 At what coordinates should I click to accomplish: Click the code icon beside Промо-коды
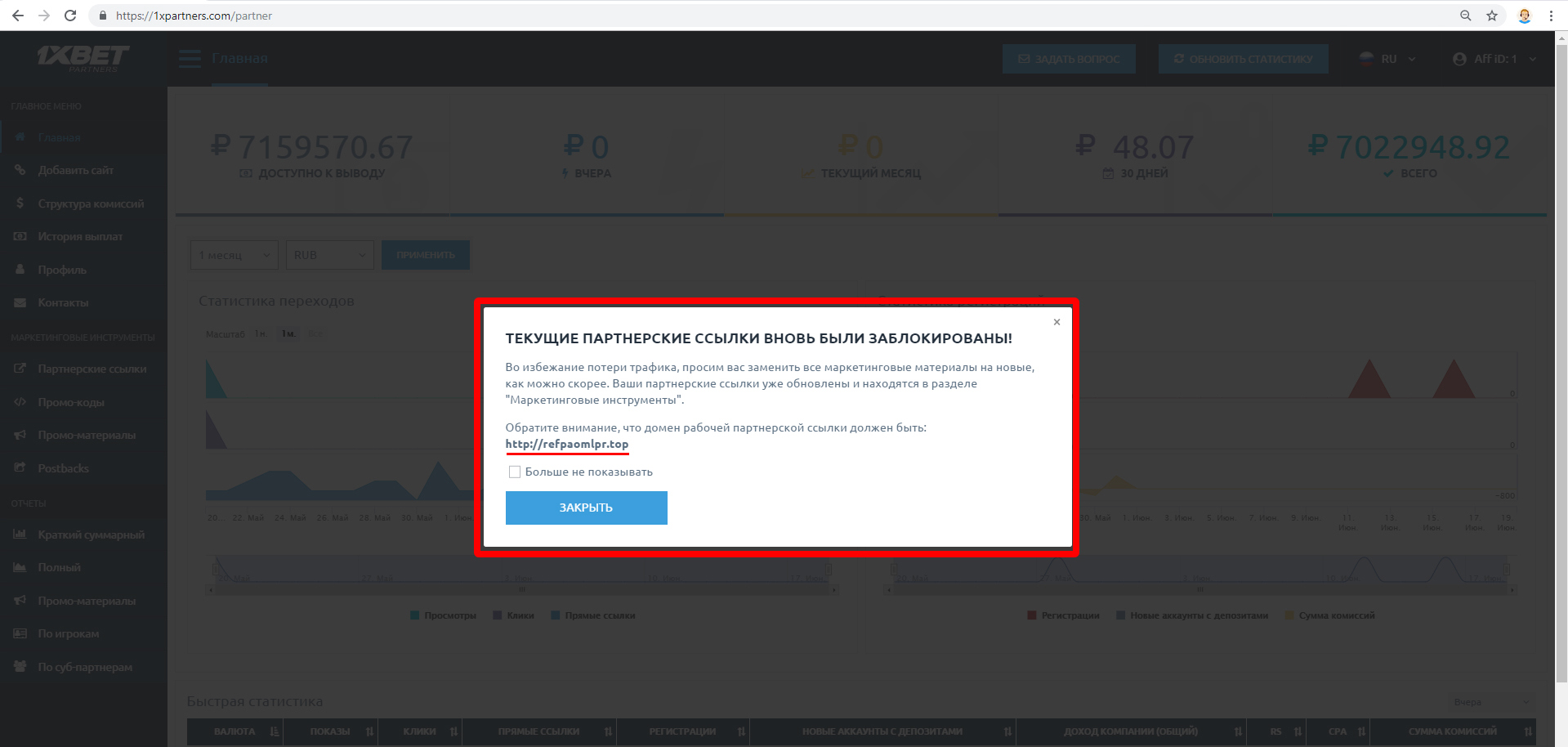pos(20,402)
